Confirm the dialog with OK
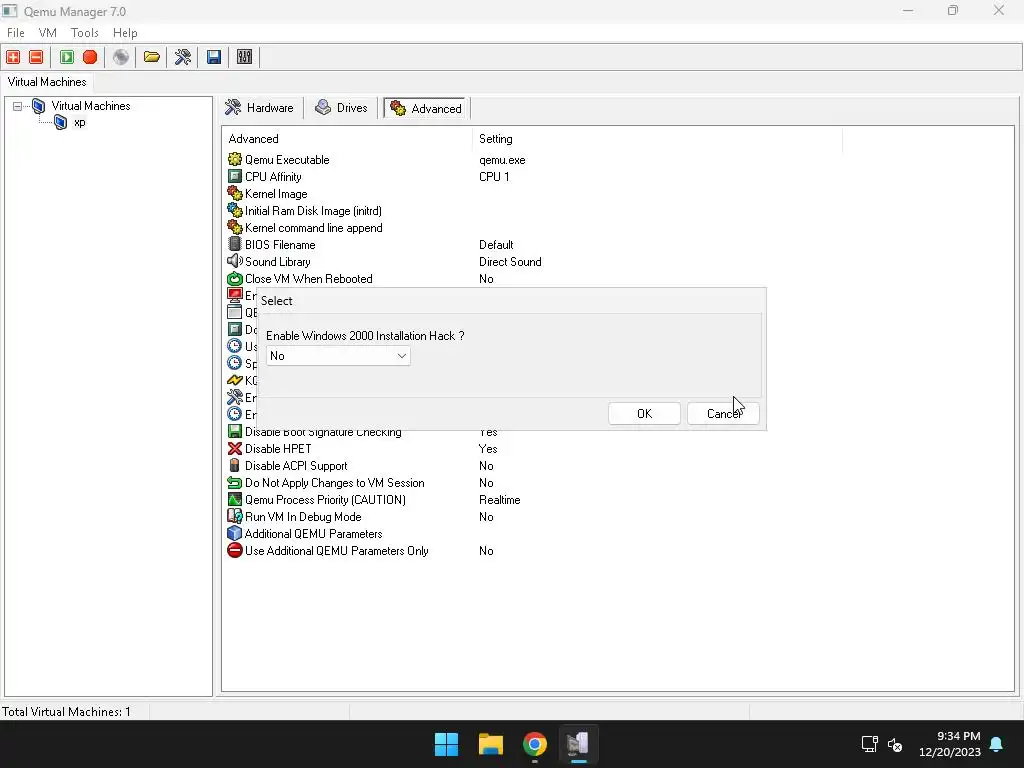 [x=644, y=413]
